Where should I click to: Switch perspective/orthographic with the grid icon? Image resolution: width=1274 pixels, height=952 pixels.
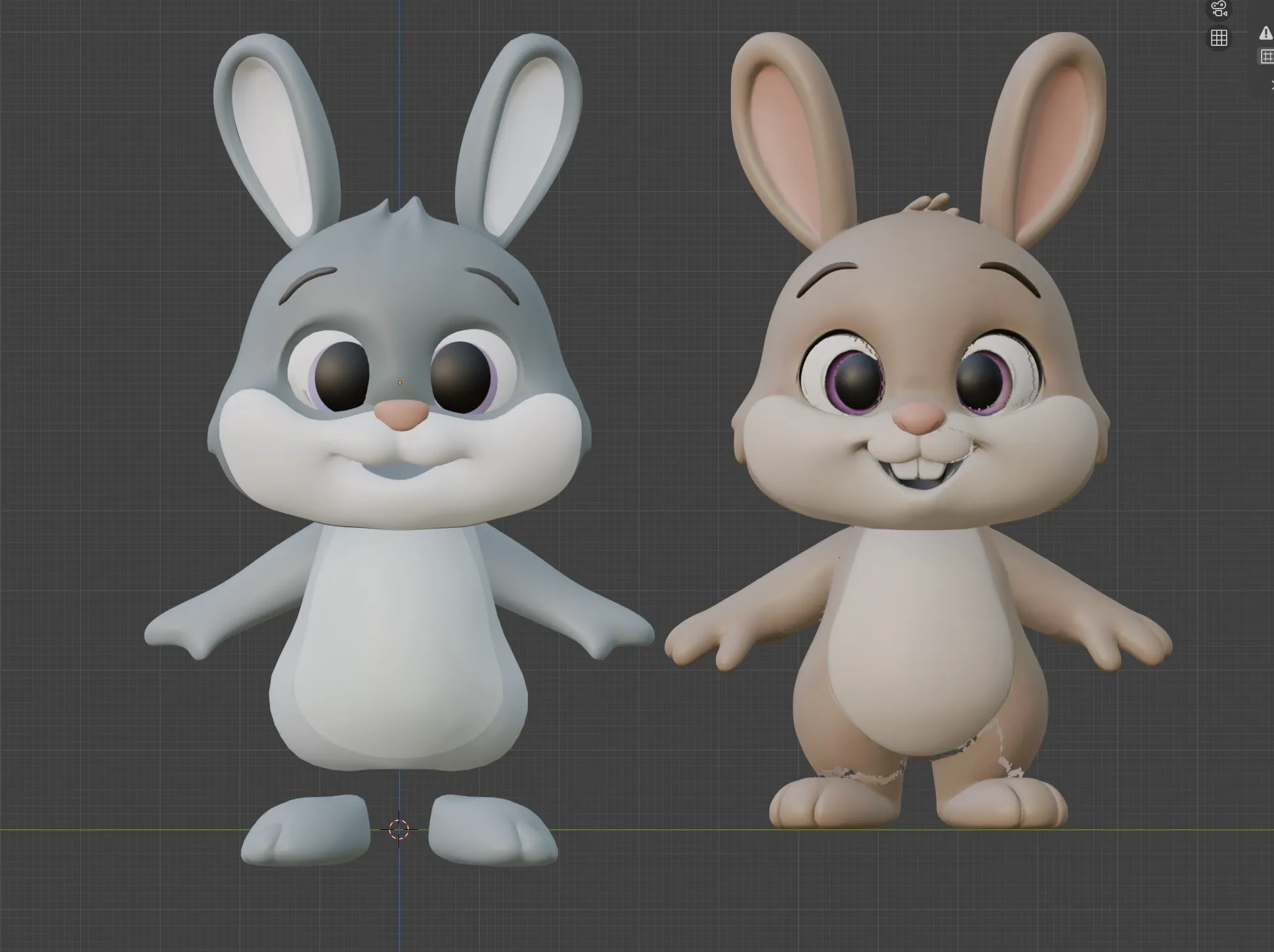[x=1219, y=38]
